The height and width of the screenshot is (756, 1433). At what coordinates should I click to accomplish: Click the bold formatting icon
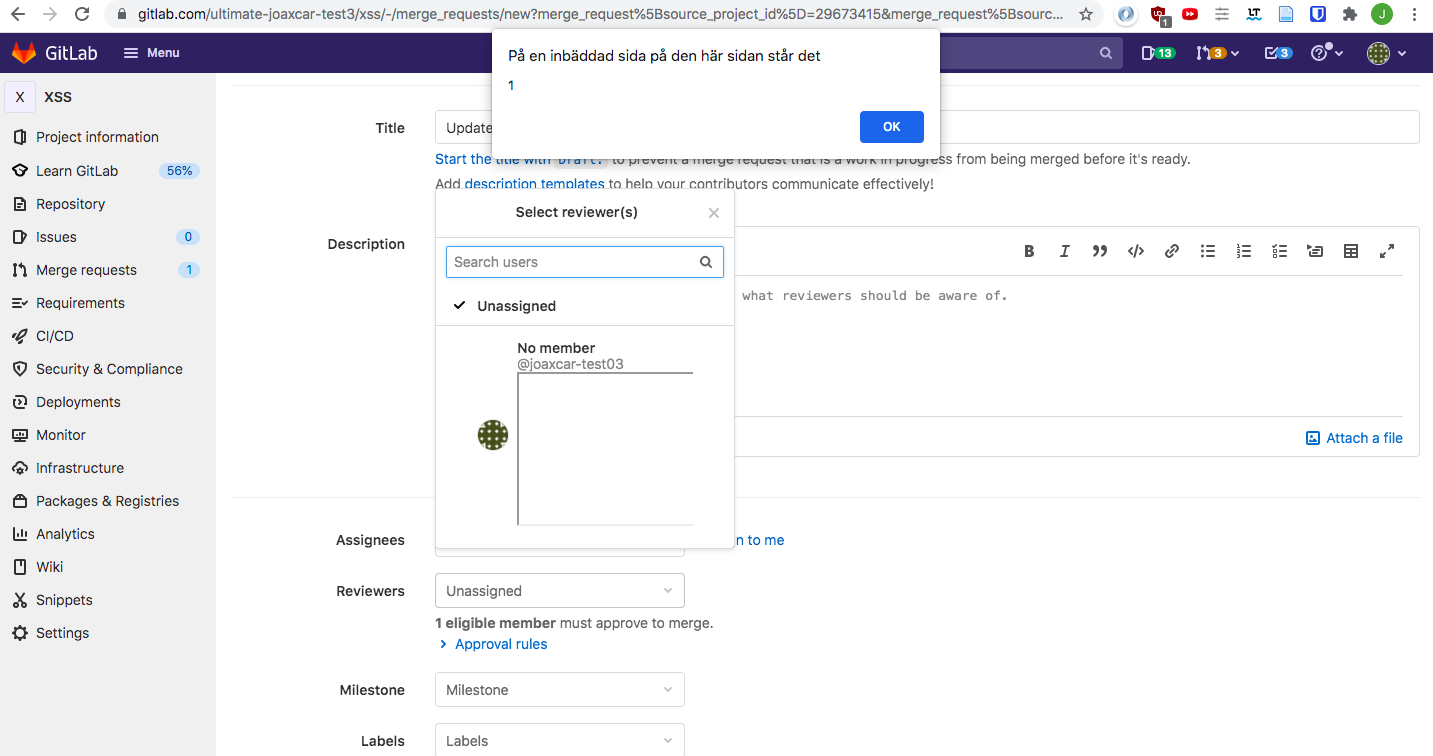[1029, 251]
